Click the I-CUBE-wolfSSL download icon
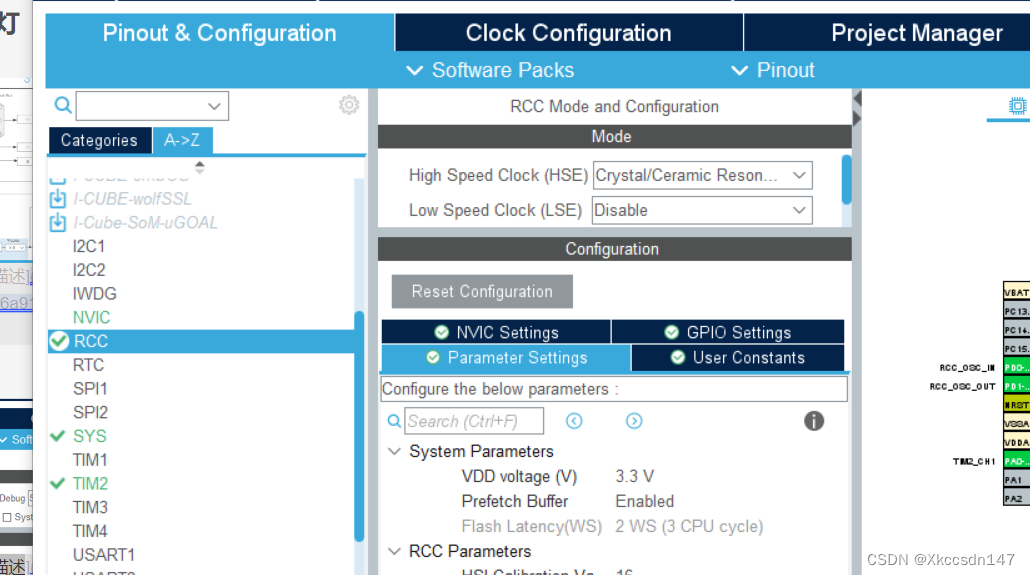Viewport: 1030px width, 575px height. [58, 198]
